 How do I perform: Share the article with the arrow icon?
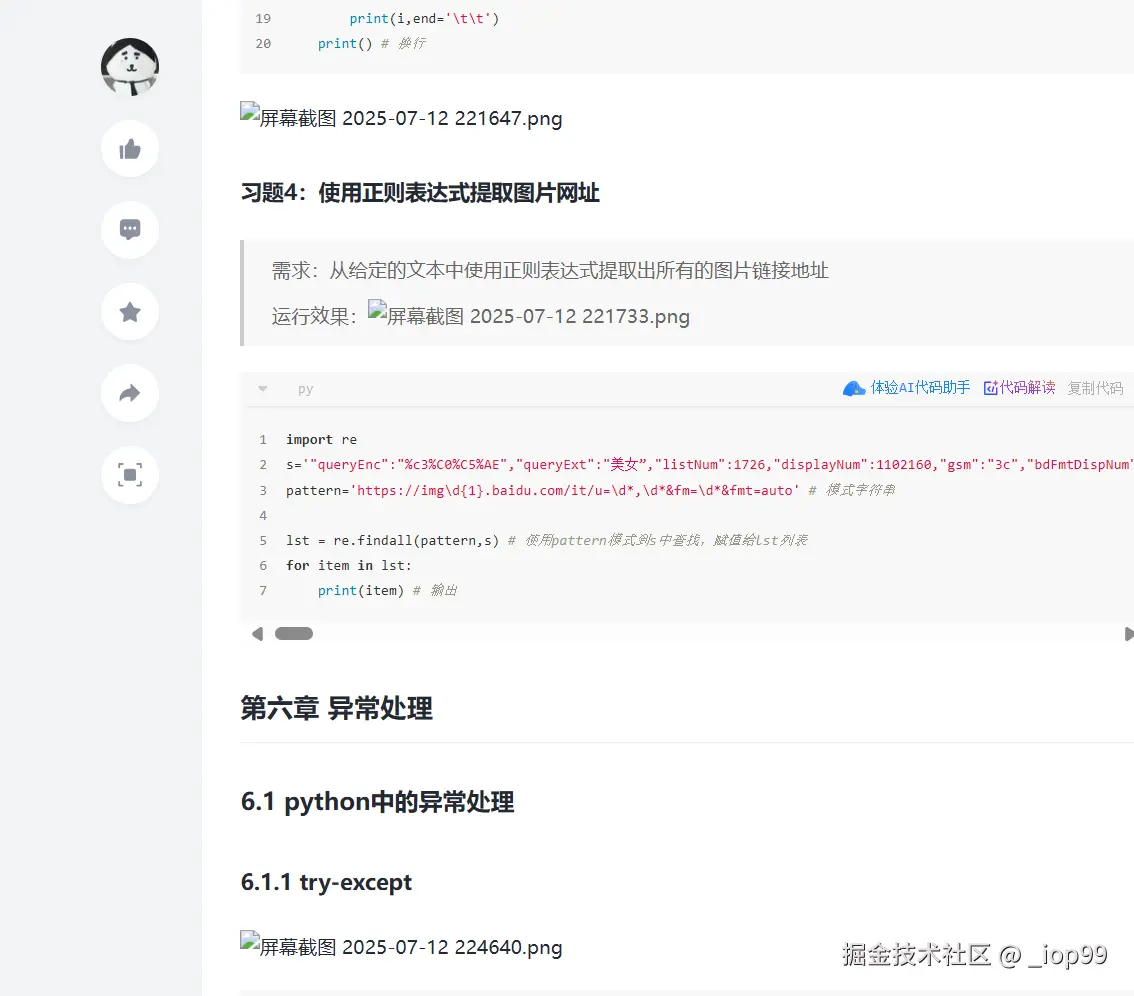point(129,393)
